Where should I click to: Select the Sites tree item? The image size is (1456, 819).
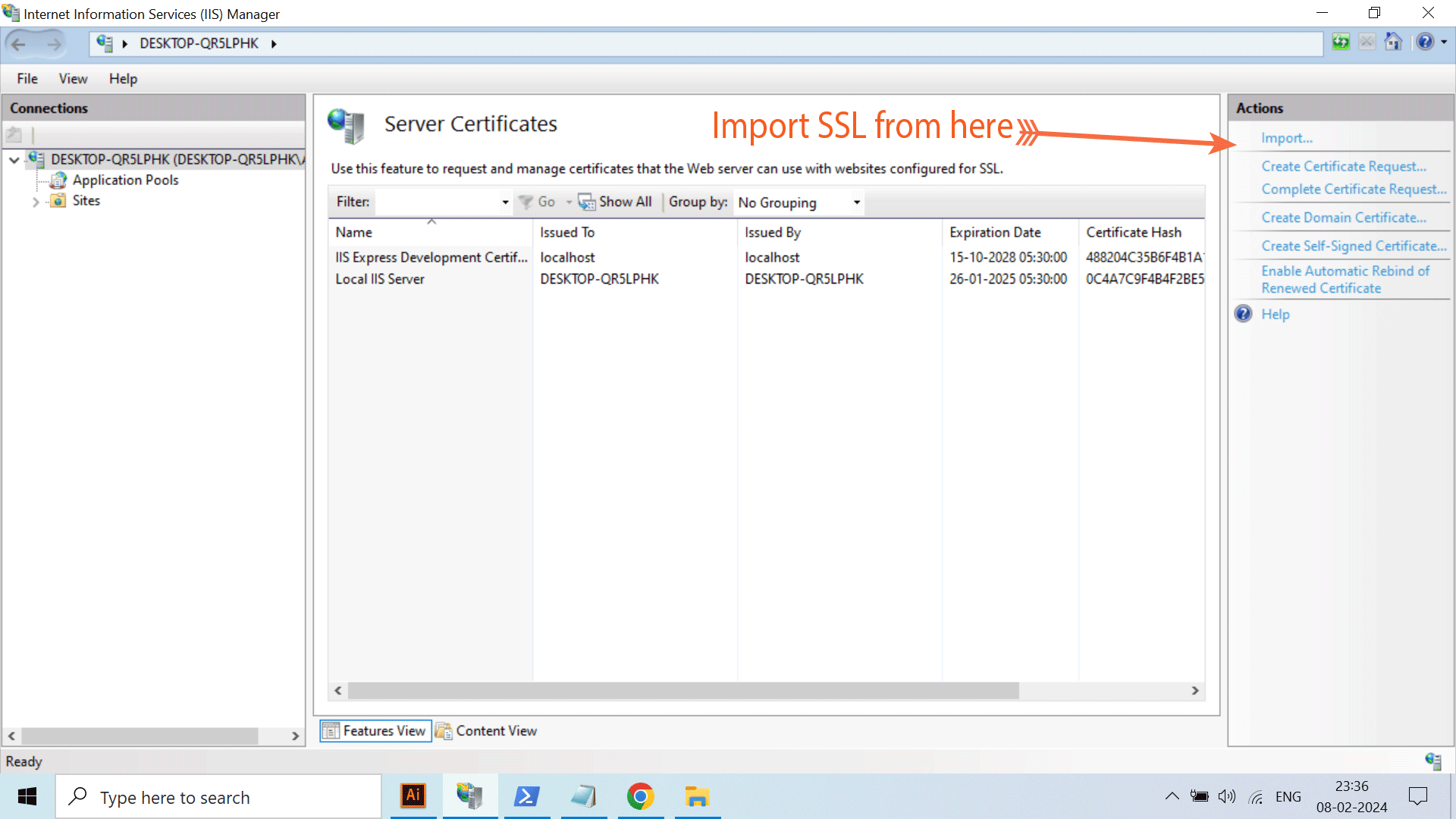86,201
